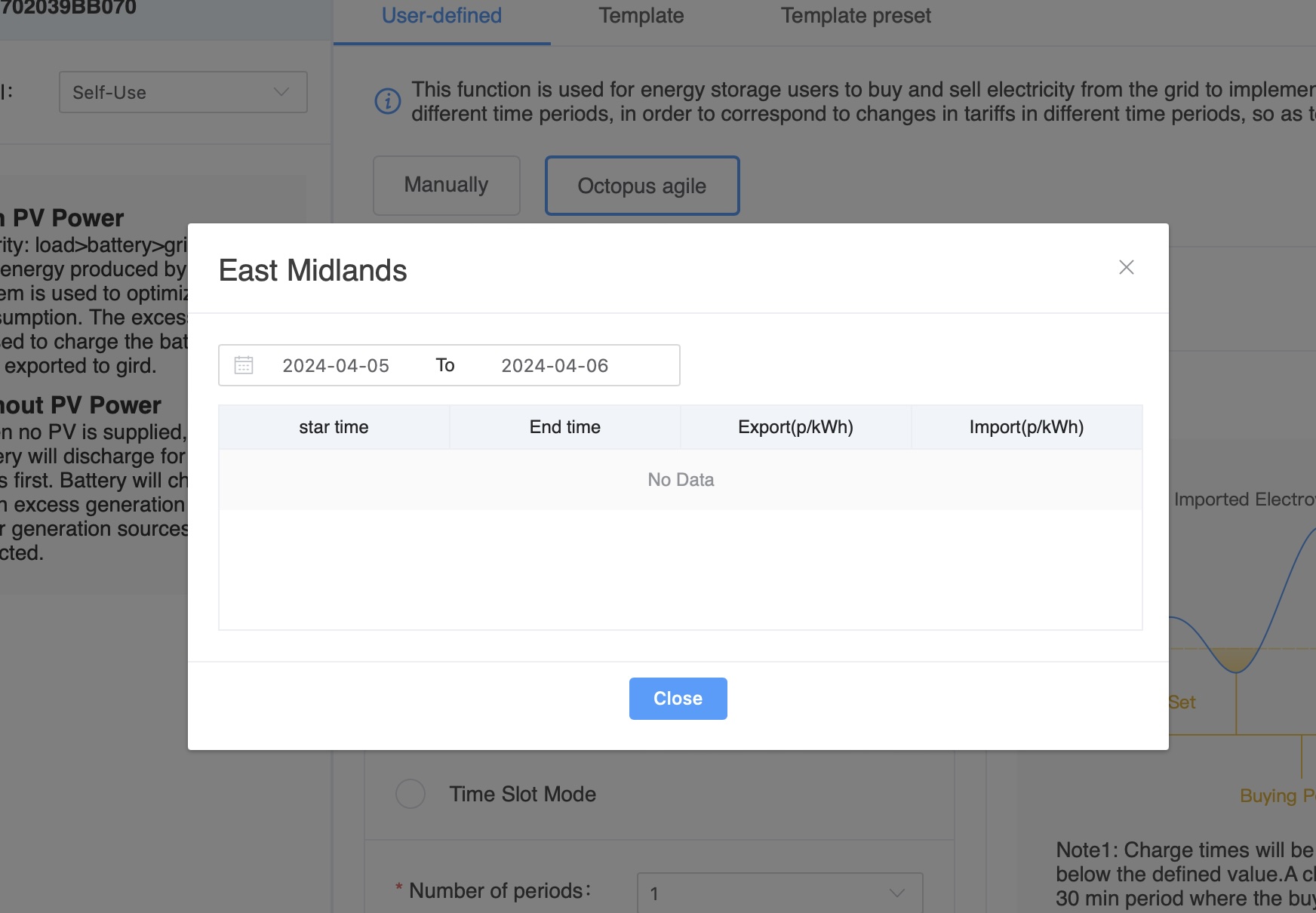The image size is (1316, 913).
Task: Click the calendar icon in date range
Action: [244, 365]
